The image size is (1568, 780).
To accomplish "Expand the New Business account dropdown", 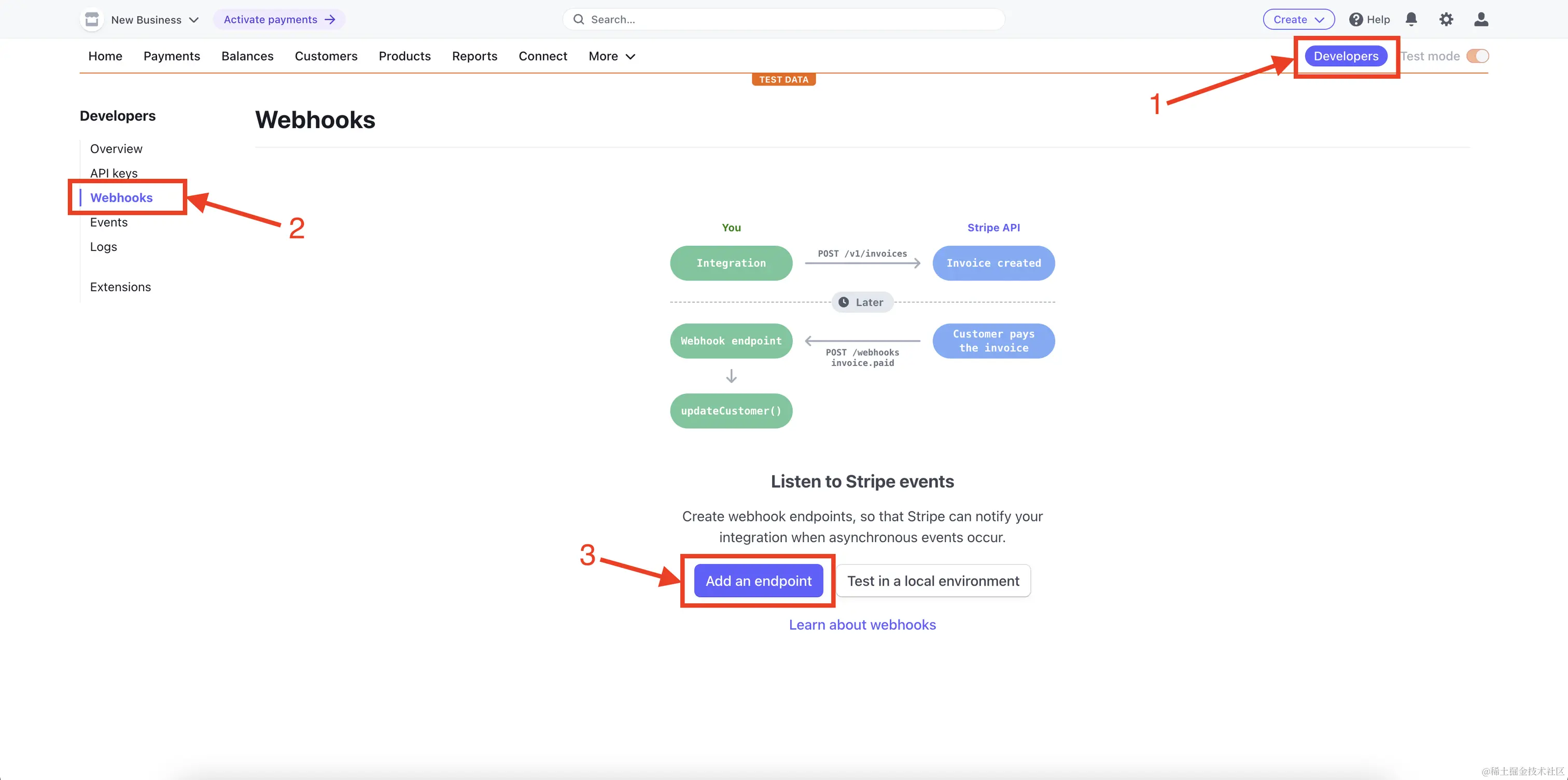I will [x=193, y=20].
